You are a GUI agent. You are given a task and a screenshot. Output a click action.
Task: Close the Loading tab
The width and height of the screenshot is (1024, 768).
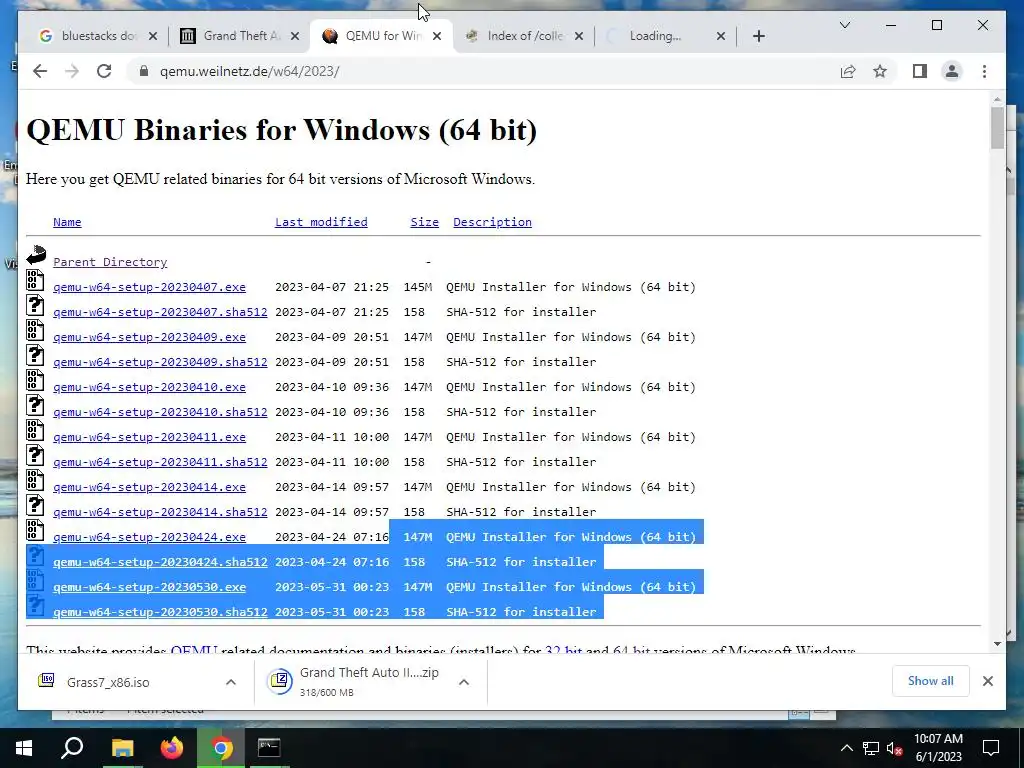720,36
